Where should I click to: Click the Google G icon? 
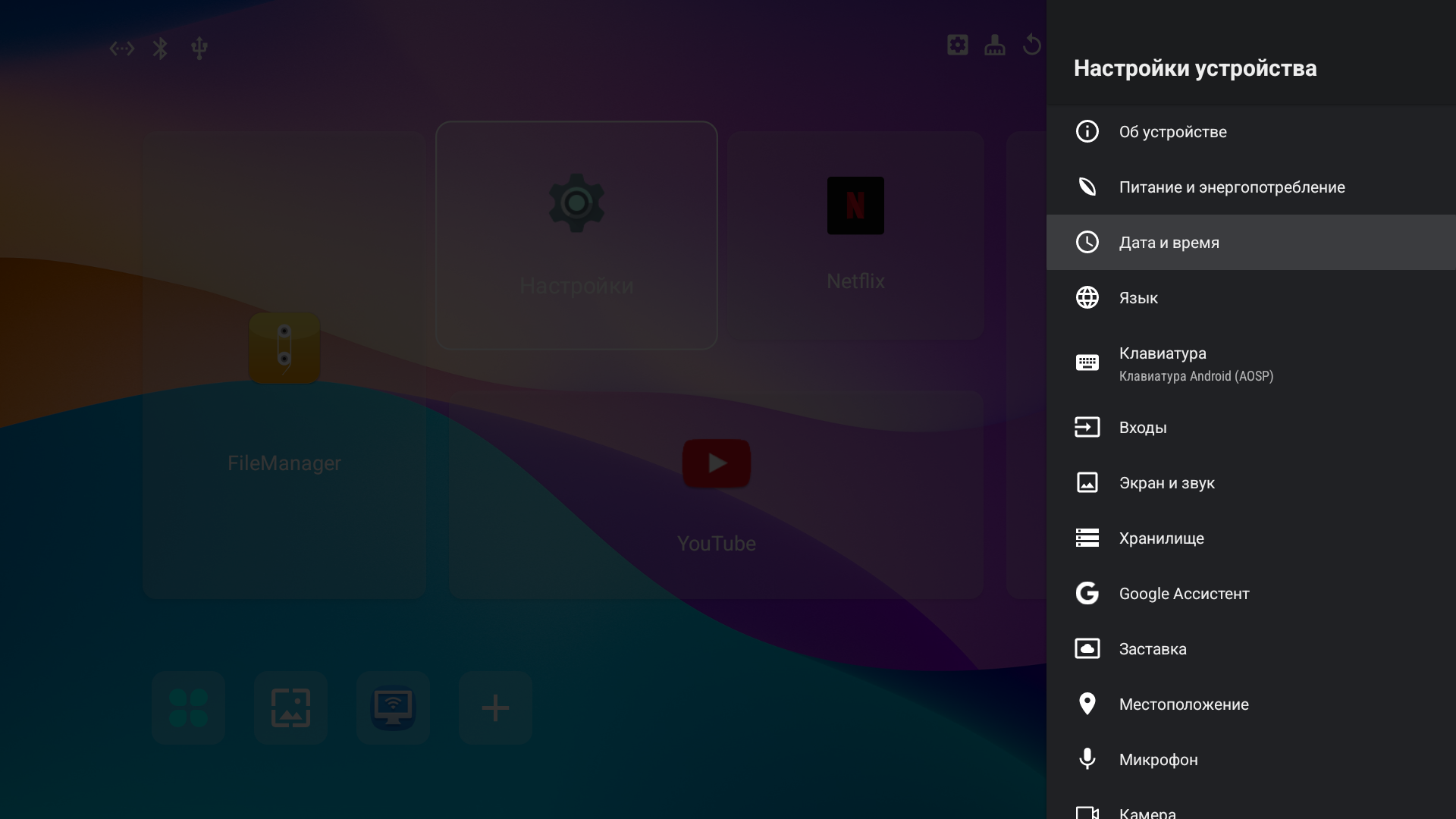point(1087,593)
